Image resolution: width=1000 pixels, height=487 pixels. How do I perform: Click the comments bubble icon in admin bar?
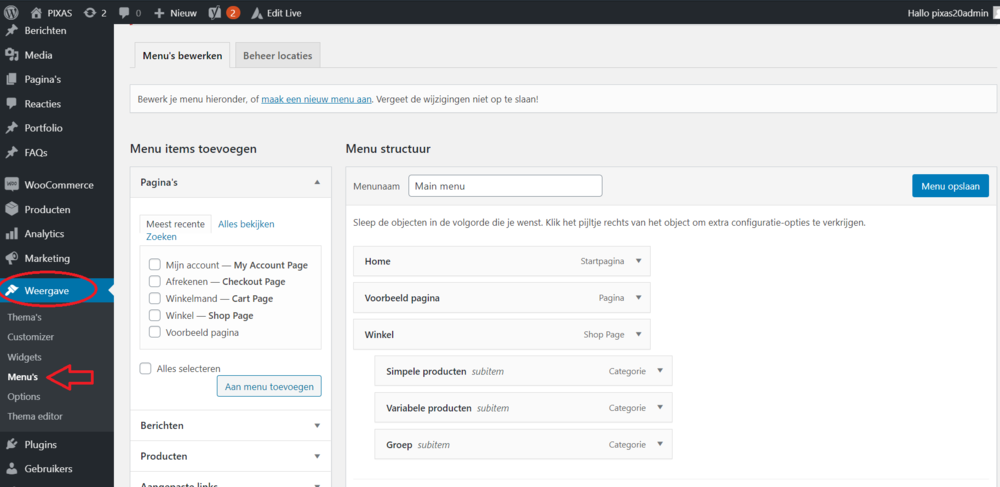tap(124, 13)
